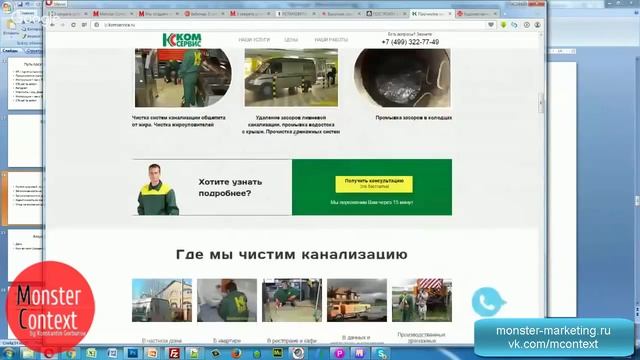Click the KomService logo in the site header
640x360 pixels.
coord(182,40)
